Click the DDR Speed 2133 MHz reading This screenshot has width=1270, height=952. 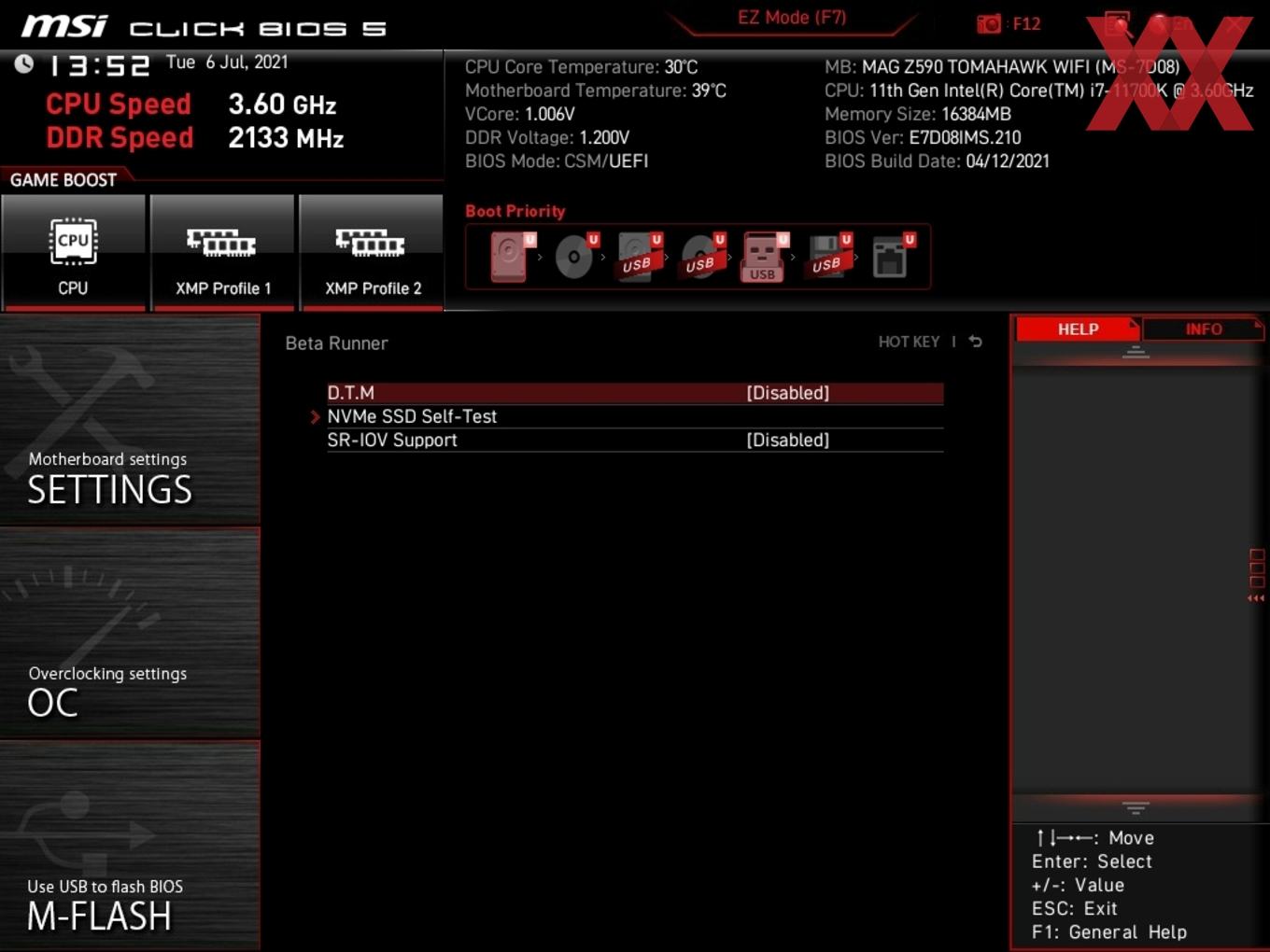[x=194, y=137]
